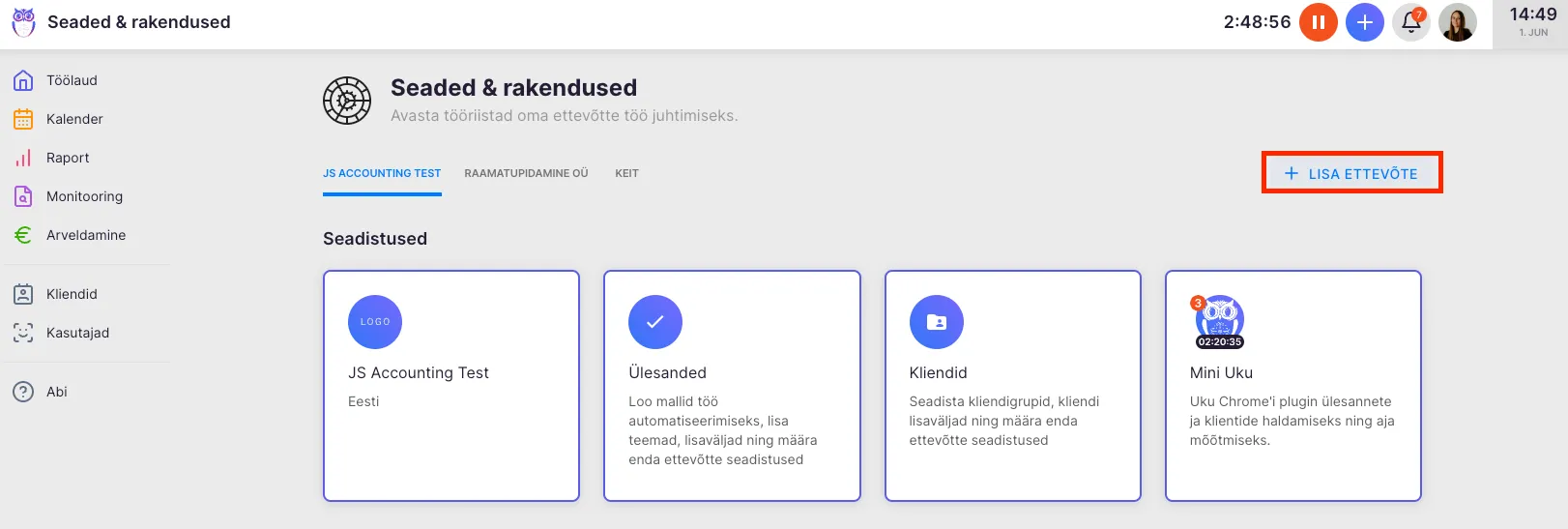Pause the running time tracker
This screenshot has height=529, width=1568.
[x=1318, y=22]
